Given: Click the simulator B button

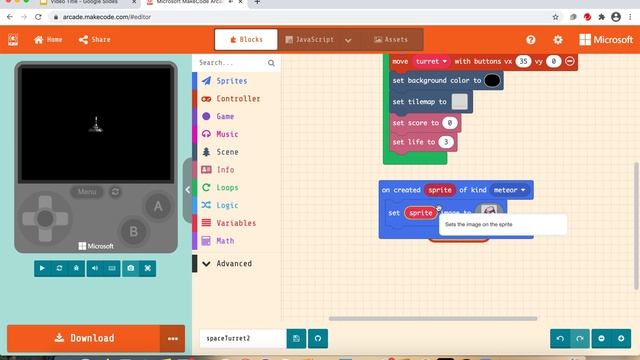Looking at the screenshot, I should (133, 231).
